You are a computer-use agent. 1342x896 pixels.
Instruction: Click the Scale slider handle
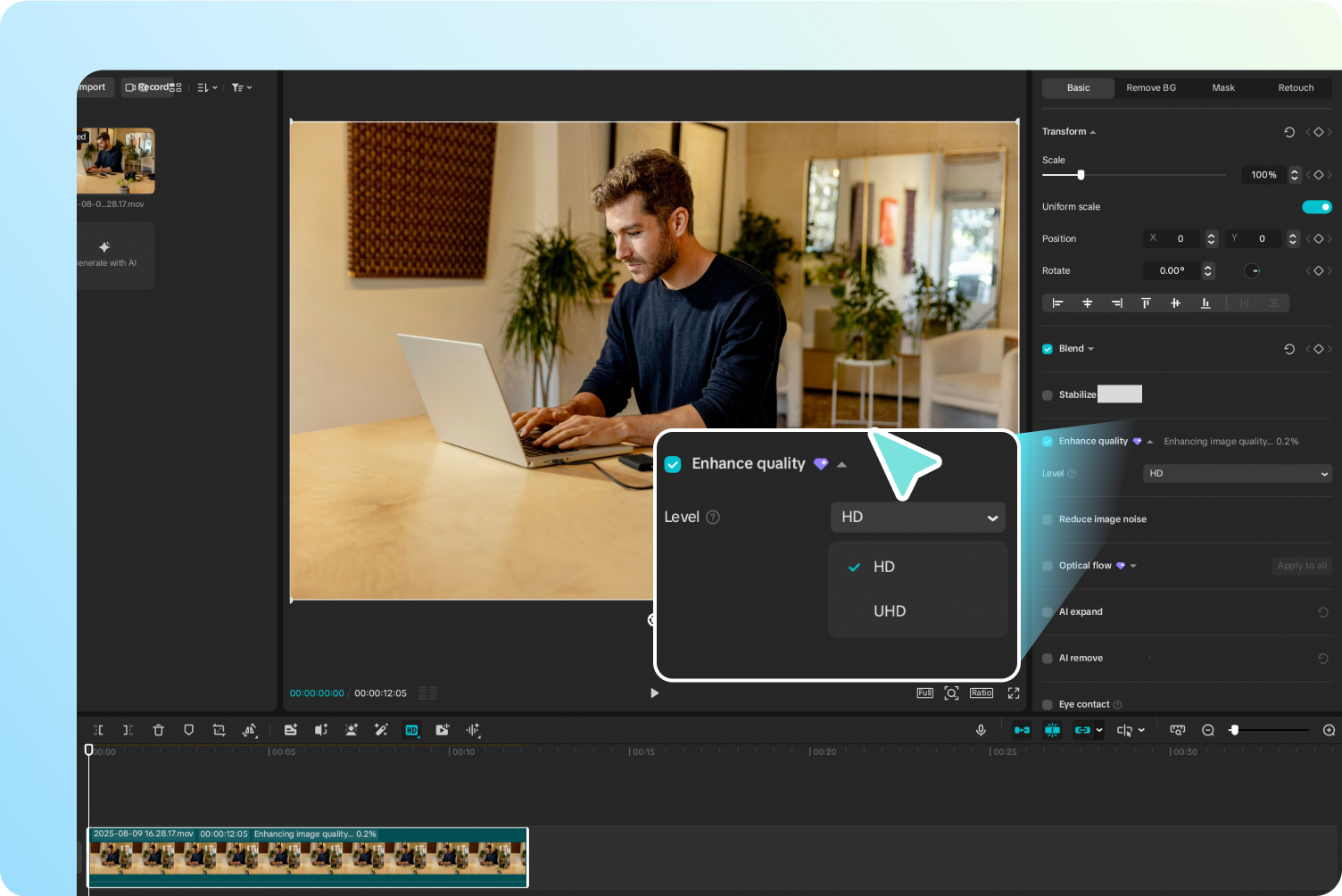coord(1081,175)
